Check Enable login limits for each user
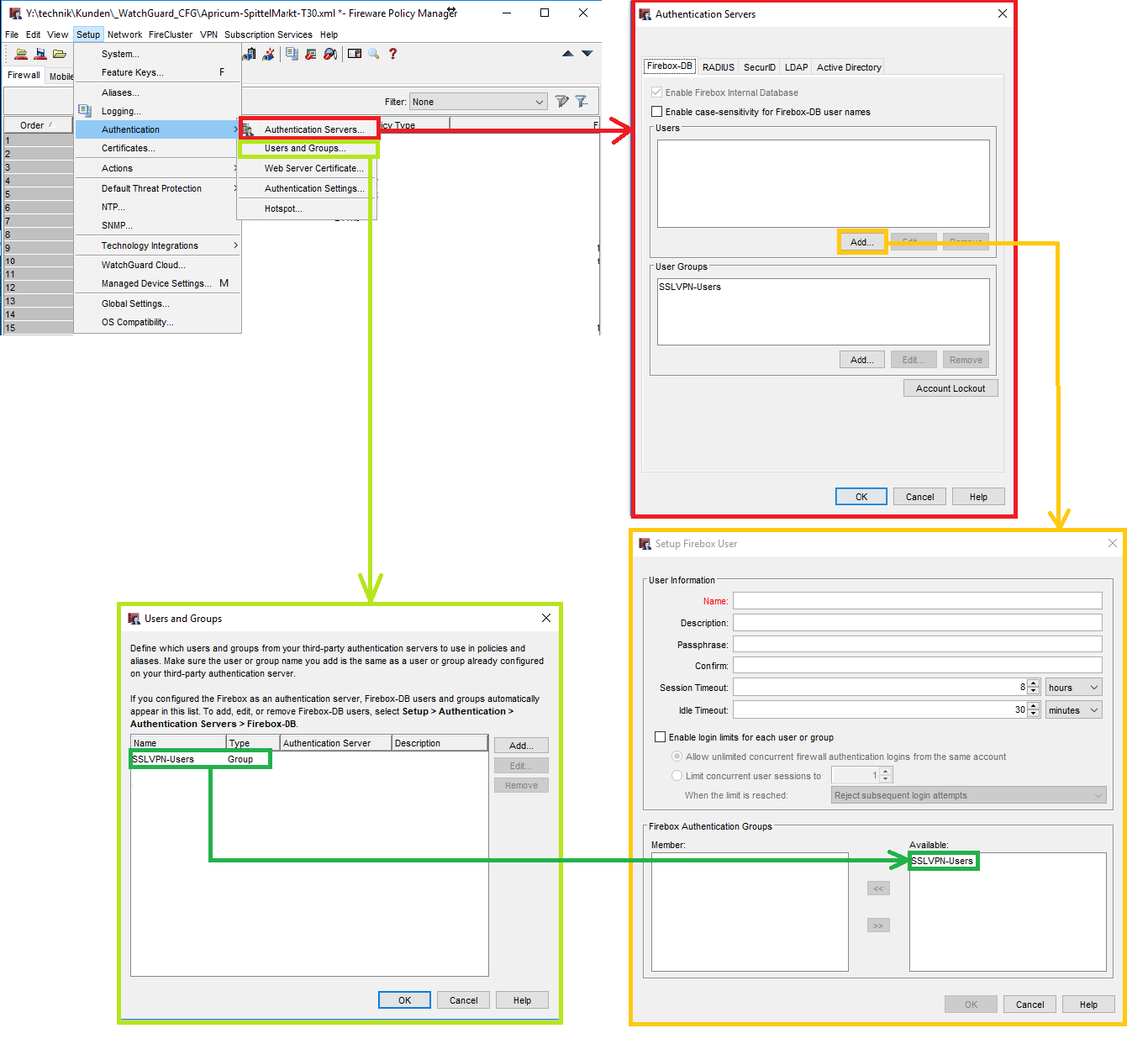Screen dimensions: 1148x1044 coord(661,737)
